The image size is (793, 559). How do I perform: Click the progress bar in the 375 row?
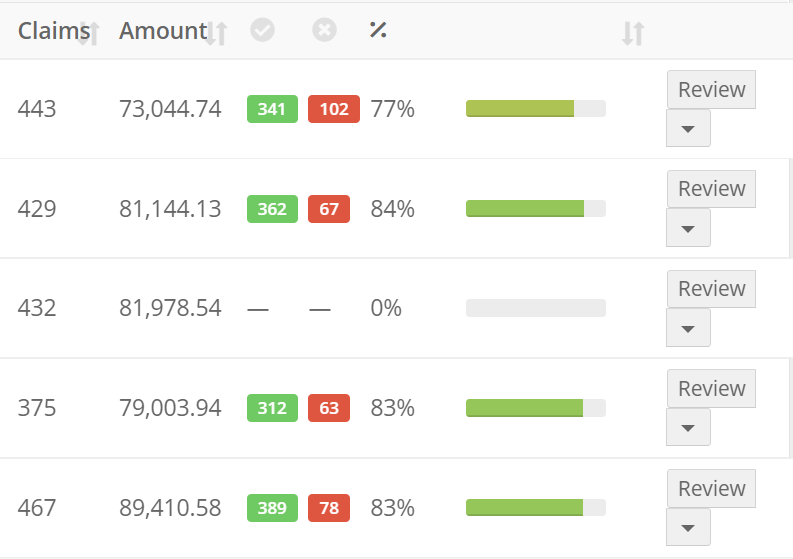tap(536, 408)
